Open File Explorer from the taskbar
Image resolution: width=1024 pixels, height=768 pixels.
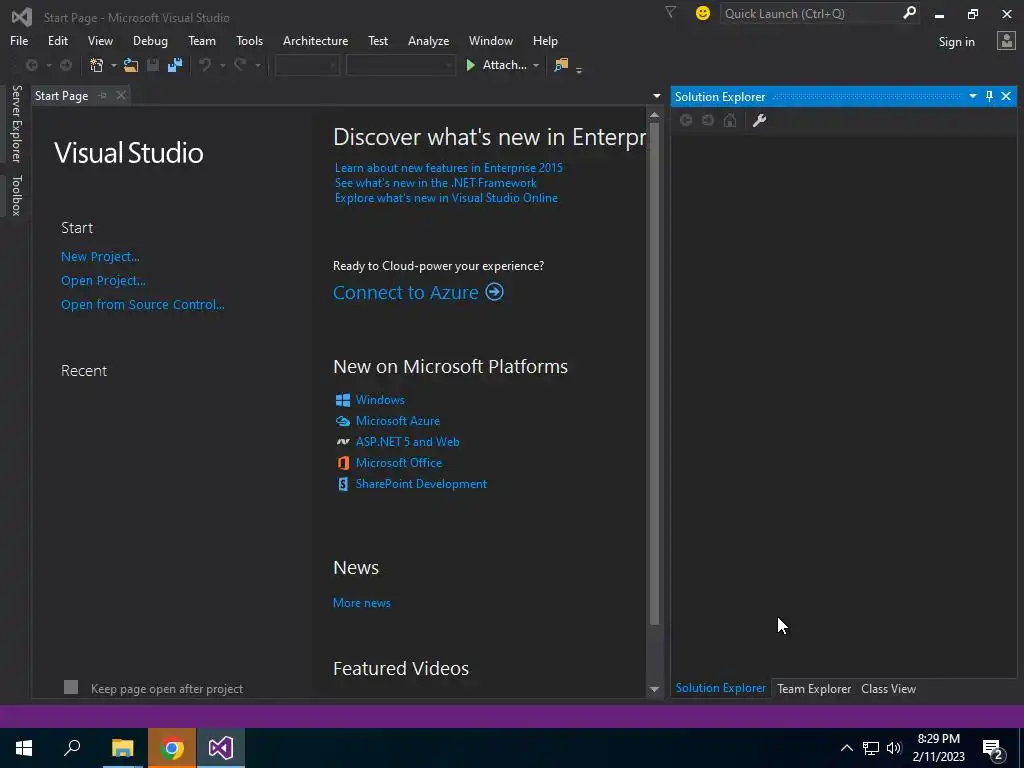tap(122, 748)
